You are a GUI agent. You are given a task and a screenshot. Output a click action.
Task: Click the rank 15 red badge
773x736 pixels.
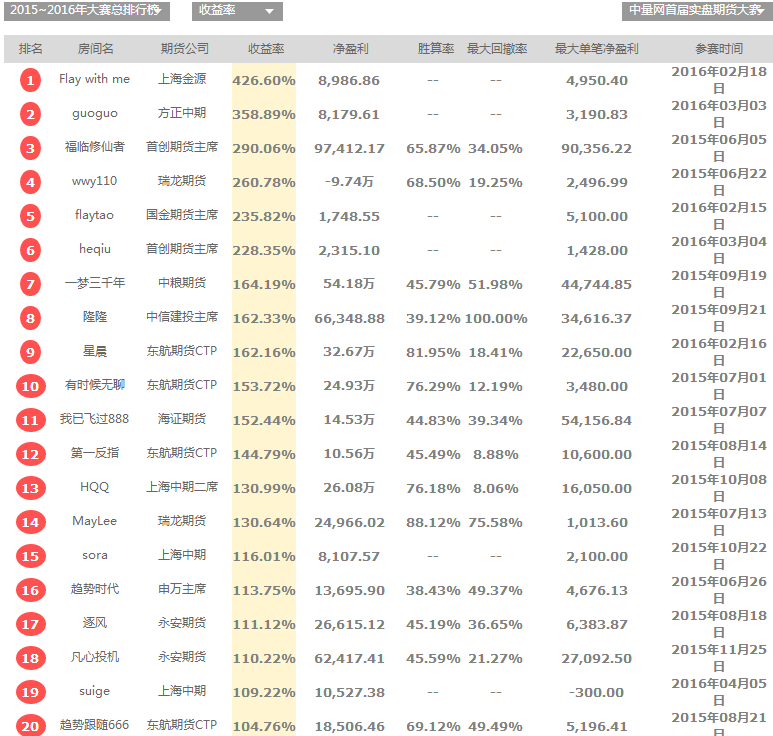click(x=30, y=557)
